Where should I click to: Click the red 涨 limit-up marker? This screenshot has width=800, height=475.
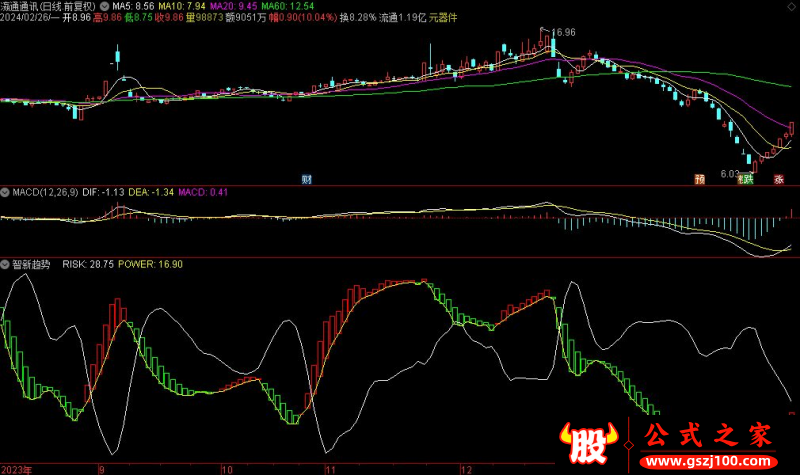779,179
